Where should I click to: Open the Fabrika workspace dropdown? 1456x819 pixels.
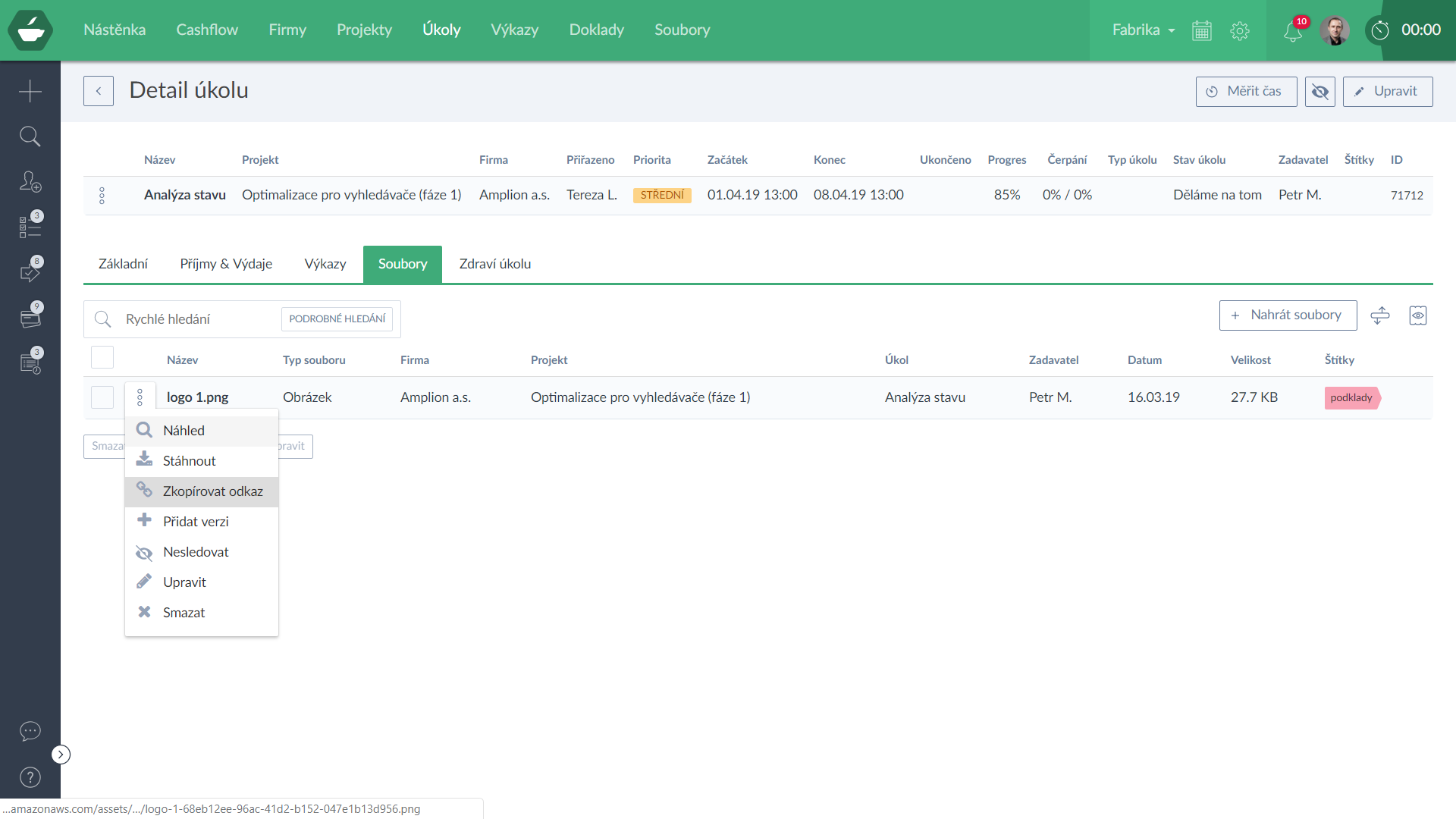click(x=1143, y=30)
